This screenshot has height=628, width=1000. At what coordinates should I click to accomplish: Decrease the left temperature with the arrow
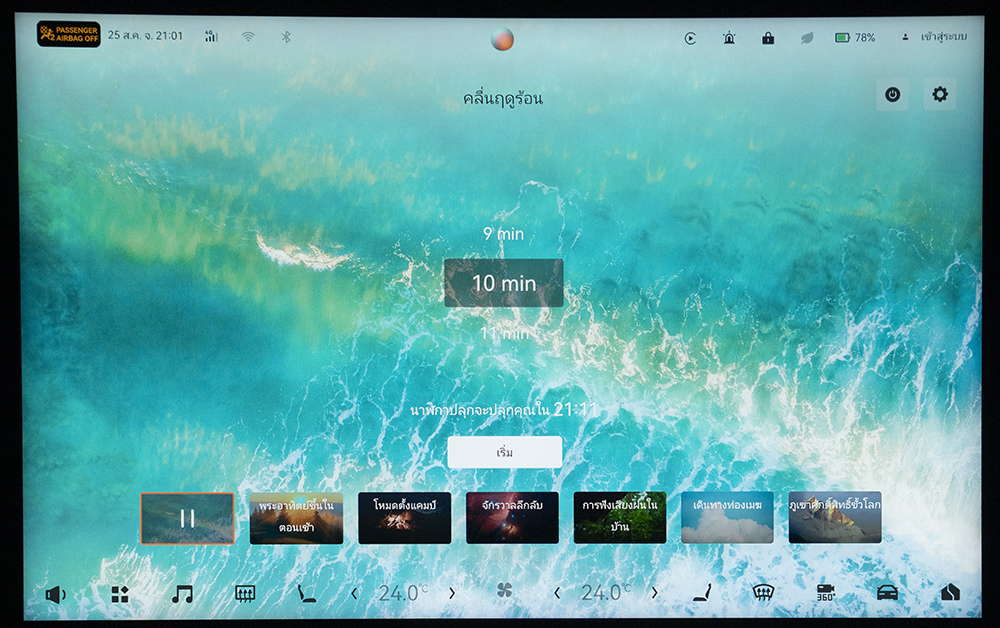click(354, 594)
